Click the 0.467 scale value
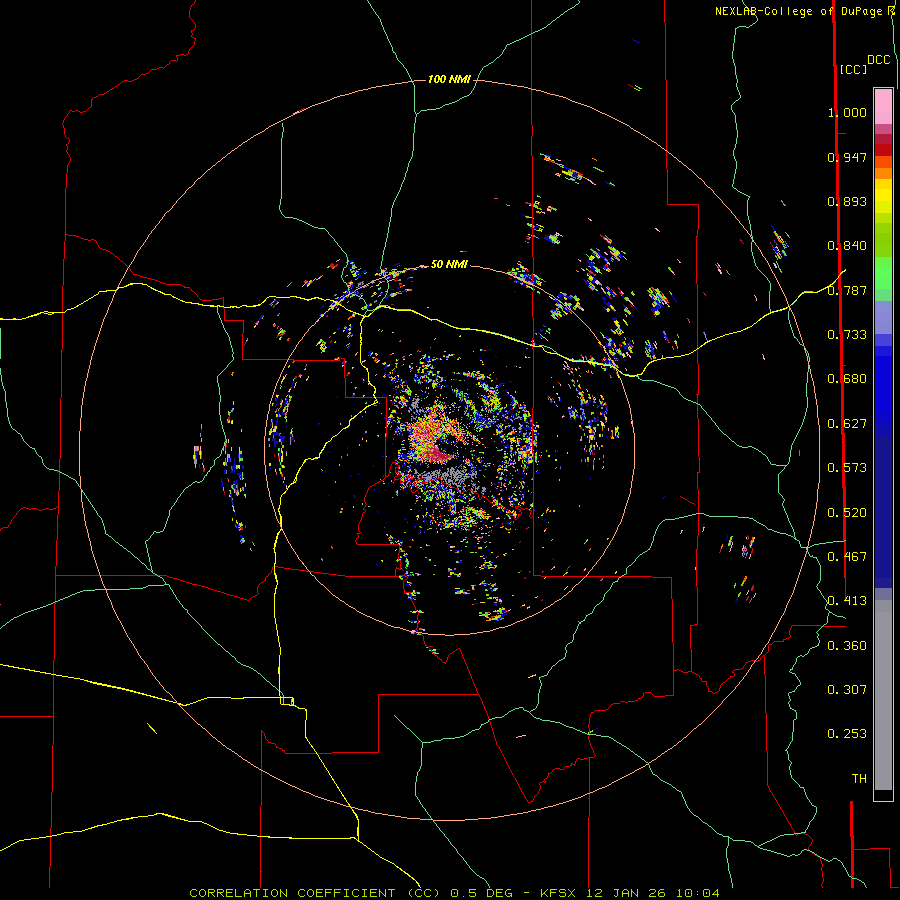The width and height of the screenshot is (900, 900). click(x=847, y=557)
